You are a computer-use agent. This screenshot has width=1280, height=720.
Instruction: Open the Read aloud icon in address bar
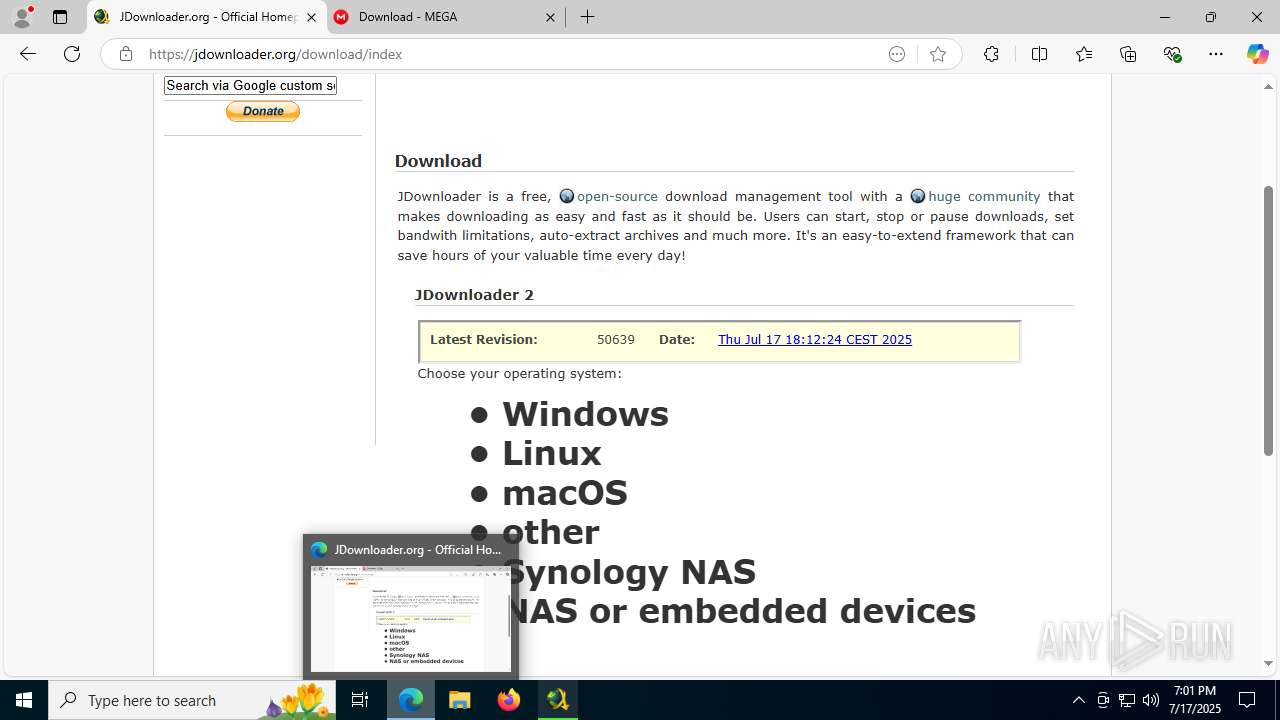897,54
